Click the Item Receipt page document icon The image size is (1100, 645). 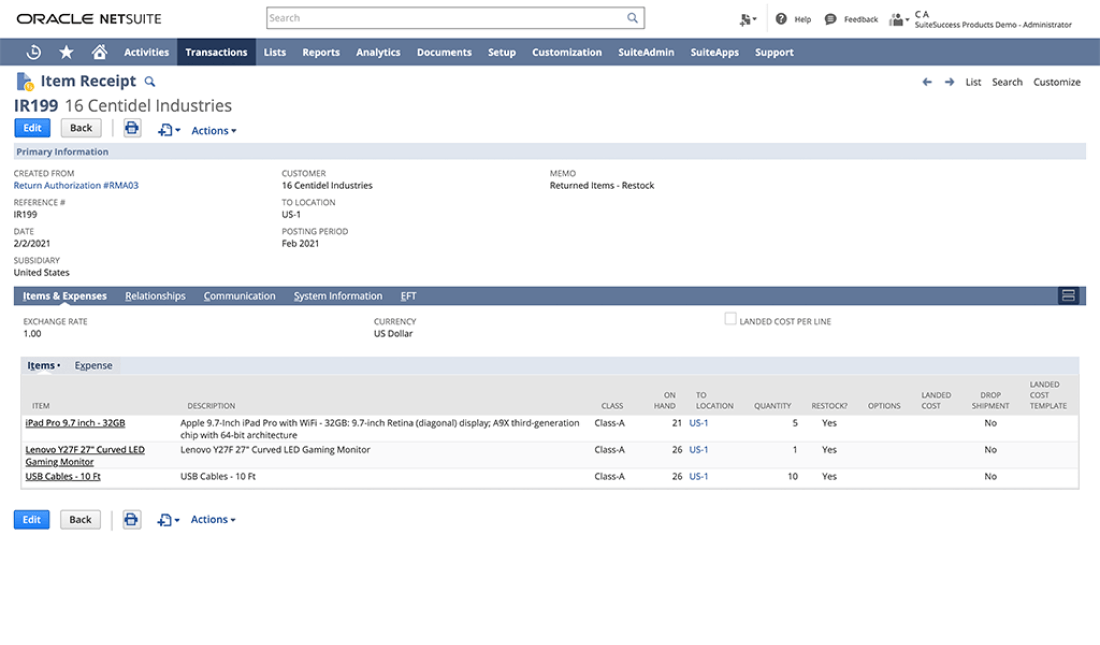tap(25, 81)
